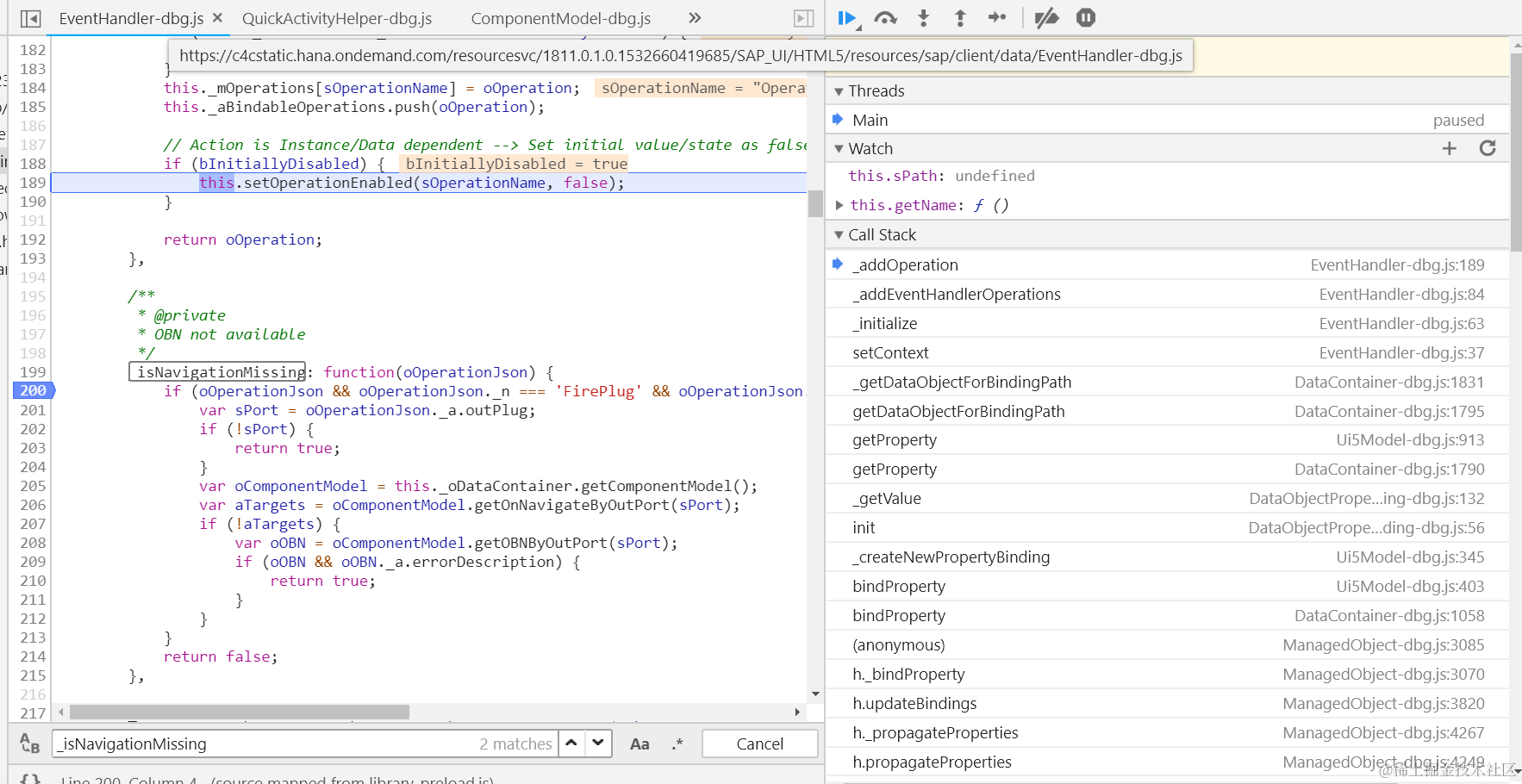Select the h.updateBindings stack frame

[x=1168, y=703]
